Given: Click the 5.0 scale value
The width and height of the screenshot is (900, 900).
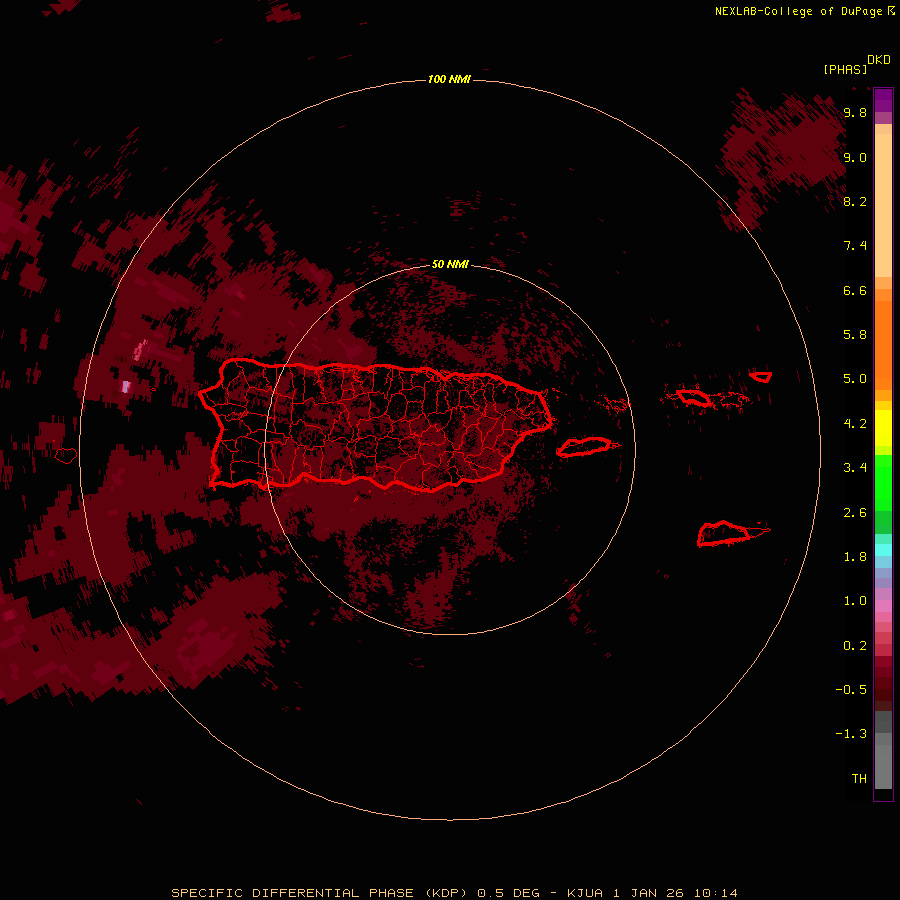Looking at the screenshot, I should (x=855, y=379).
